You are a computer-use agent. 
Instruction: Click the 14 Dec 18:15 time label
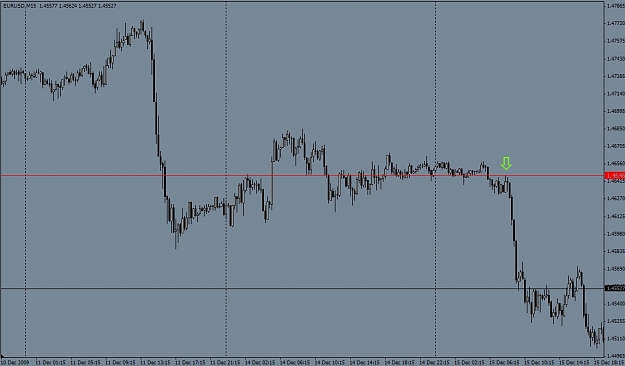[x=400, y=362]
